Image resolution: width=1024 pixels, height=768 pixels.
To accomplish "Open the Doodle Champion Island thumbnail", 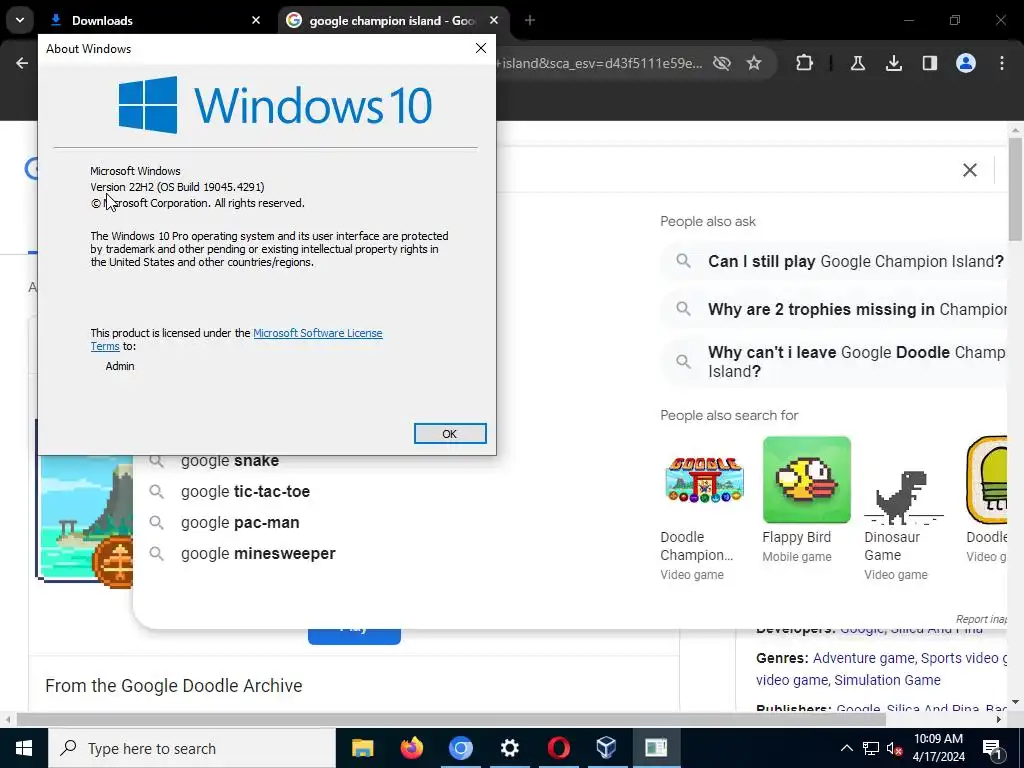I will (705, 480).
